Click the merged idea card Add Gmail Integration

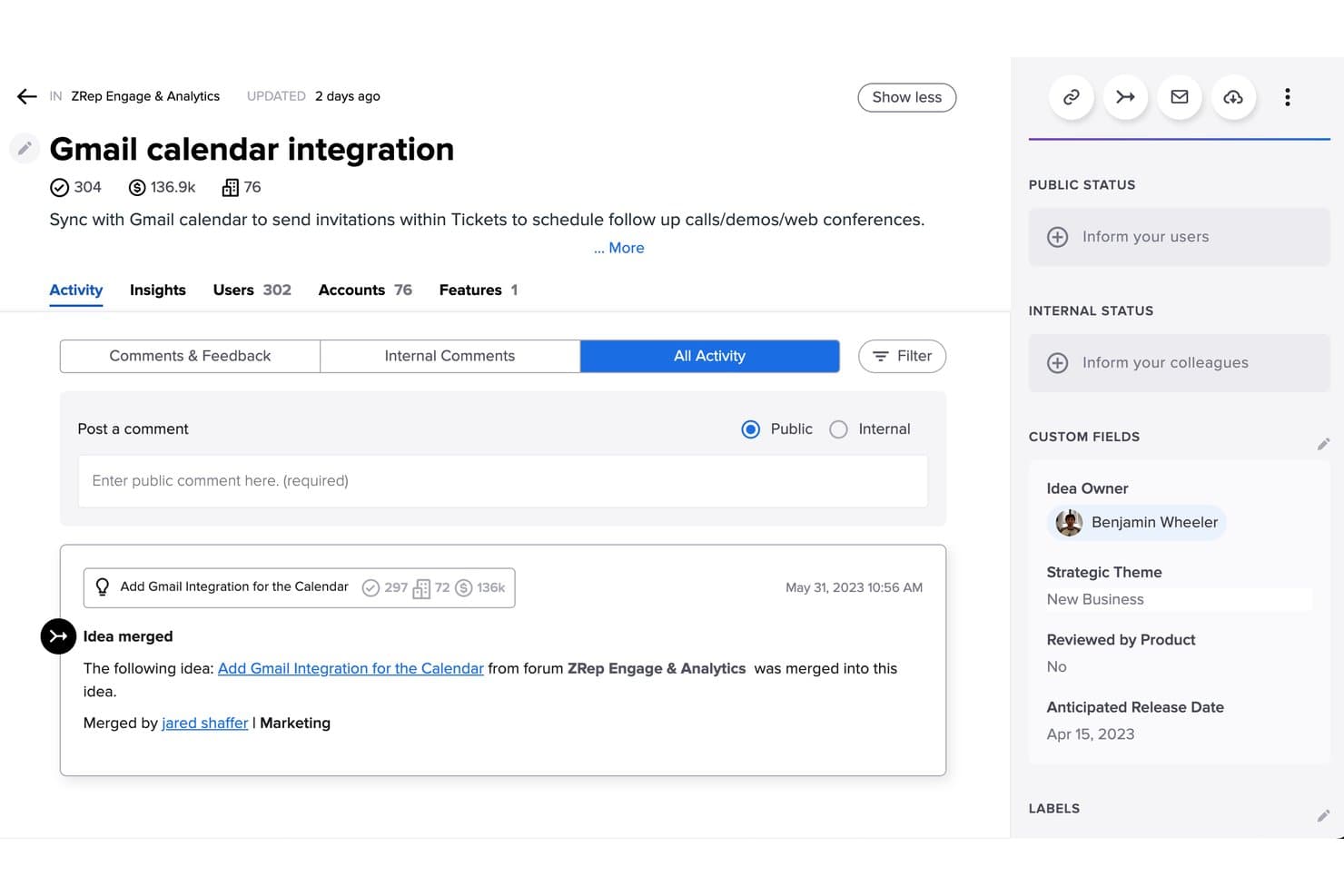tap(299, 587)
